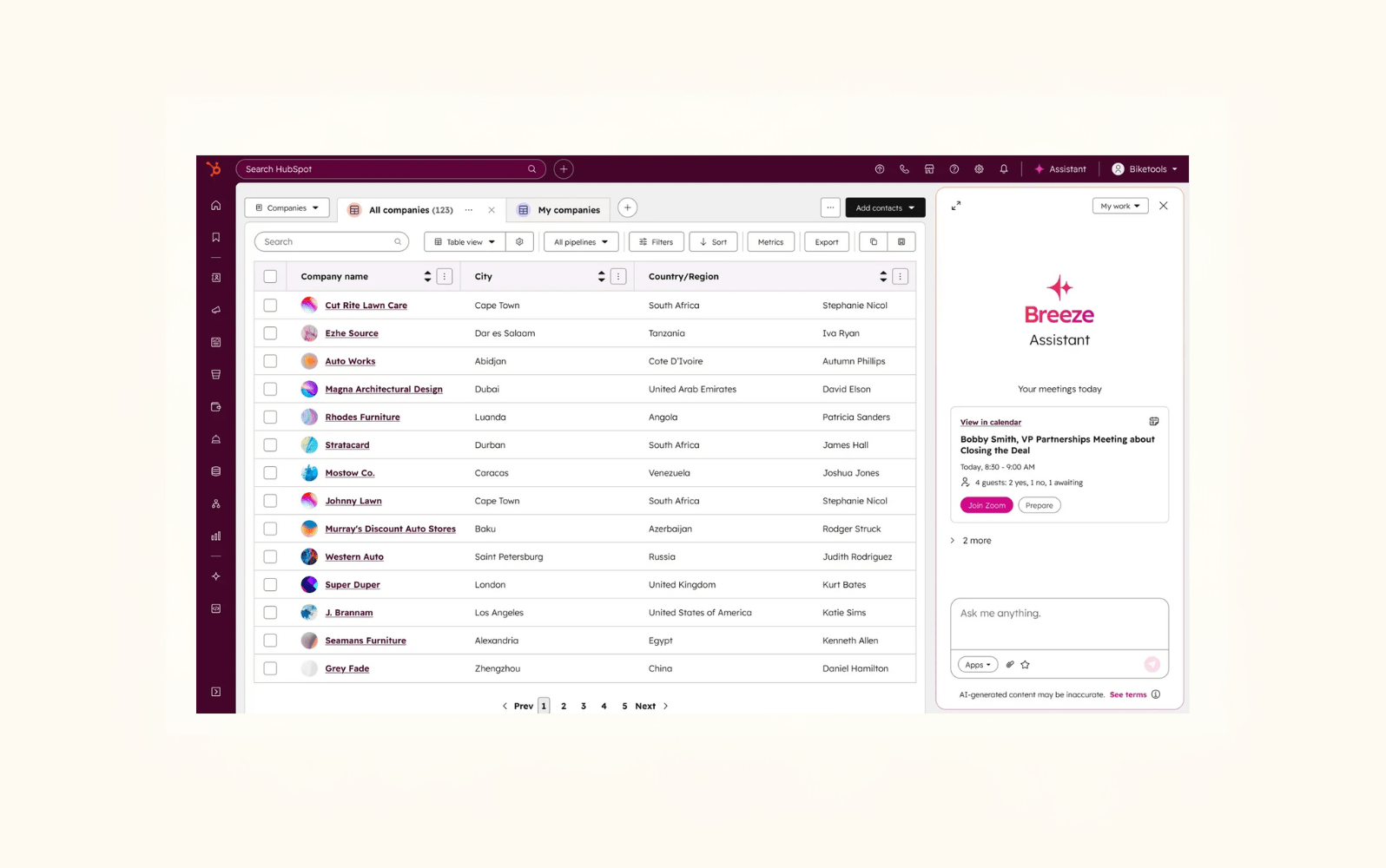Click the HubSpot sprocket logo

click(x=214, y=169)
